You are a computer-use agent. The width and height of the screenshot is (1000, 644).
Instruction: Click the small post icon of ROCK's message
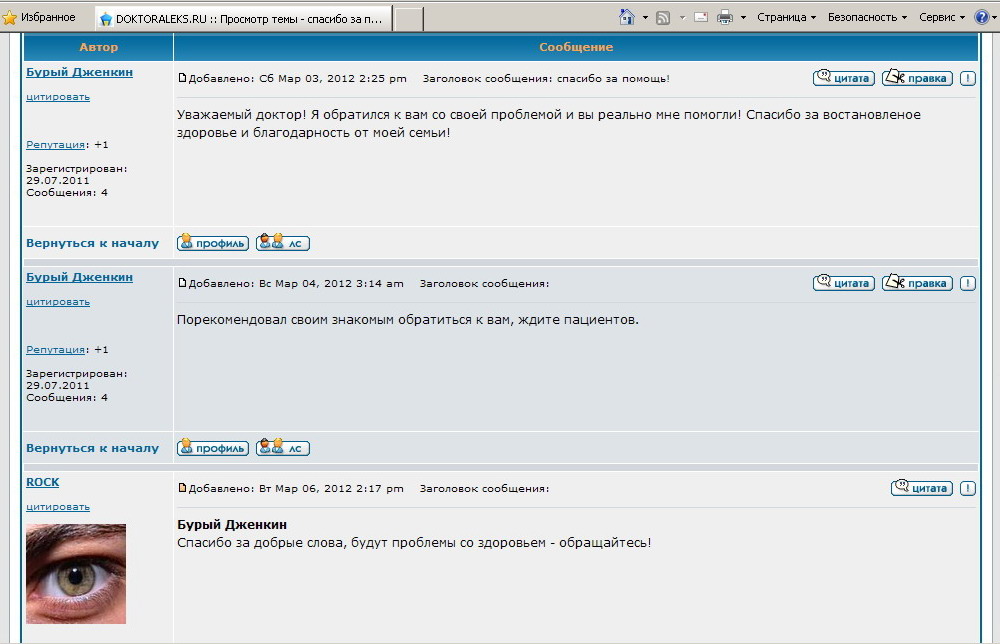[x=182, y=488]
